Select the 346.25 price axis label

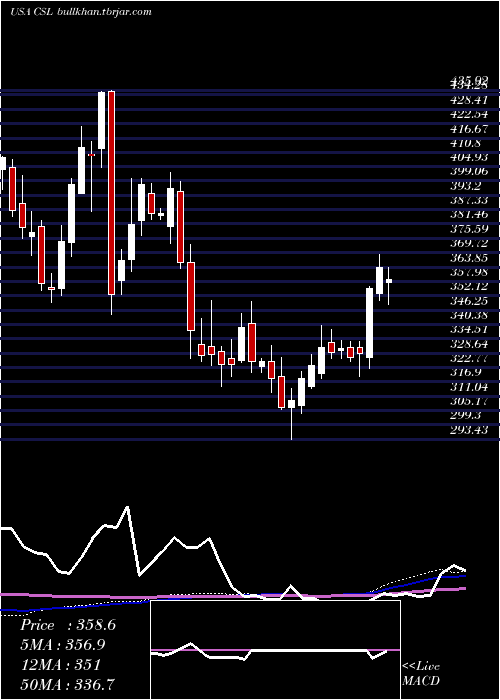(x=469, y=301)
